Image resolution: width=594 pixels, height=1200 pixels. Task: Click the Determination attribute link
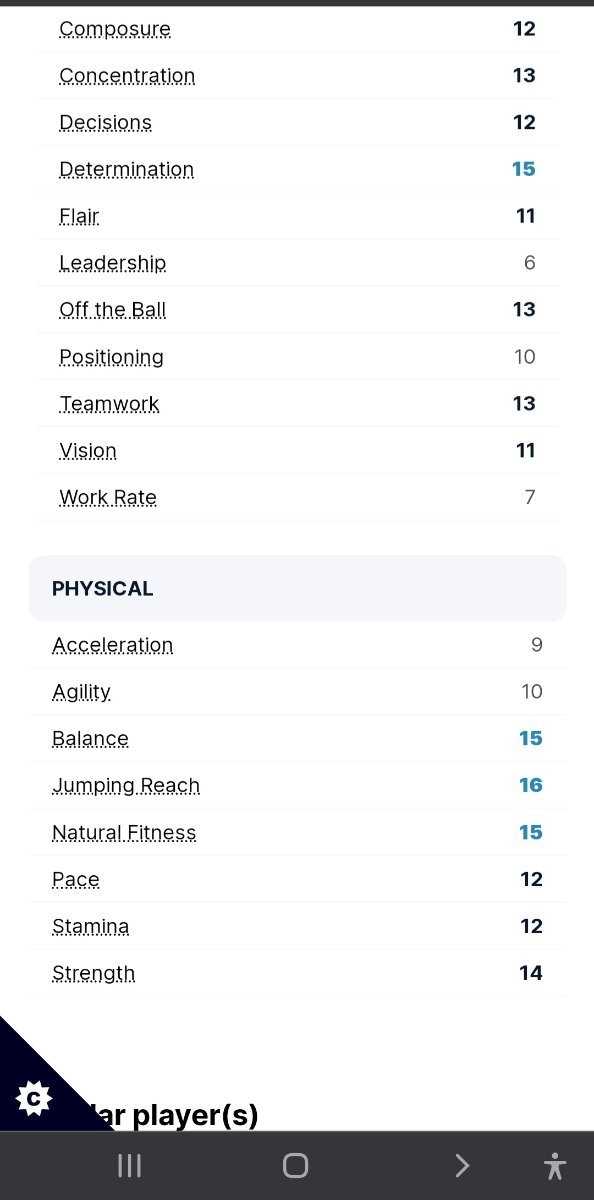[x=126, y=169]
